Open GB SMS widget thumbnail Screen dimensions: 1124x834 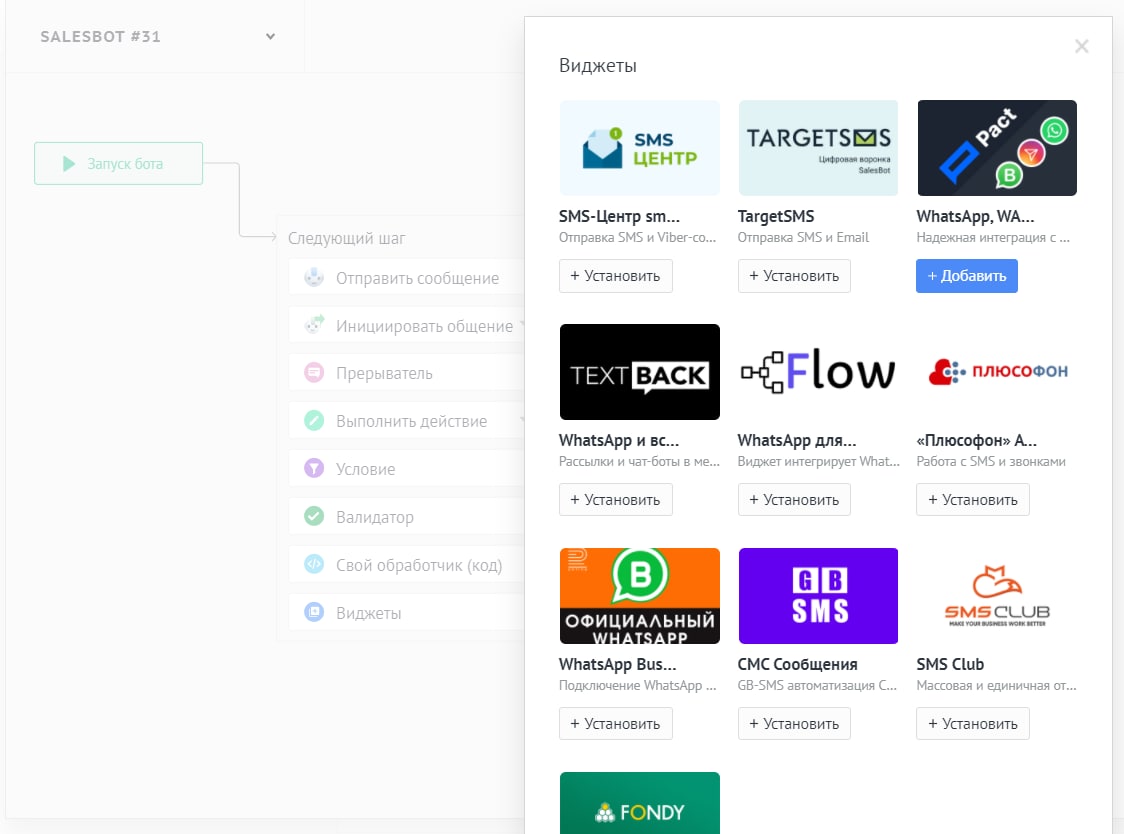coord(818,596)
